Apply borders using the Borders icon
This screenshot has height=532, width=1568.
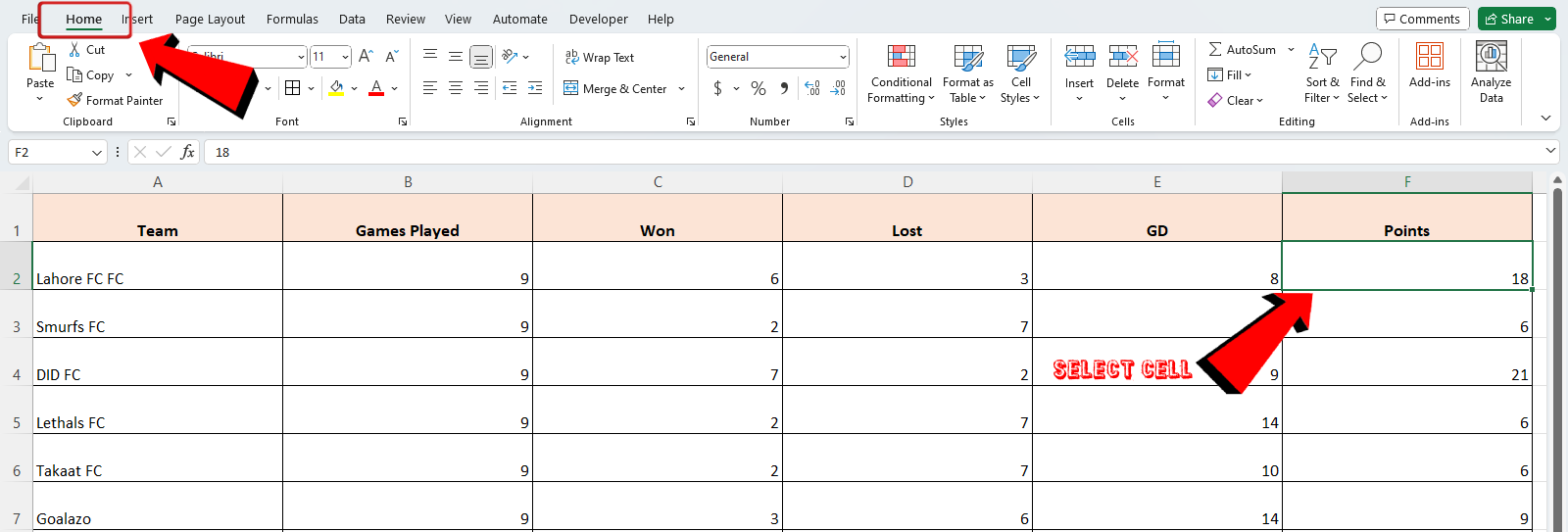292,88
